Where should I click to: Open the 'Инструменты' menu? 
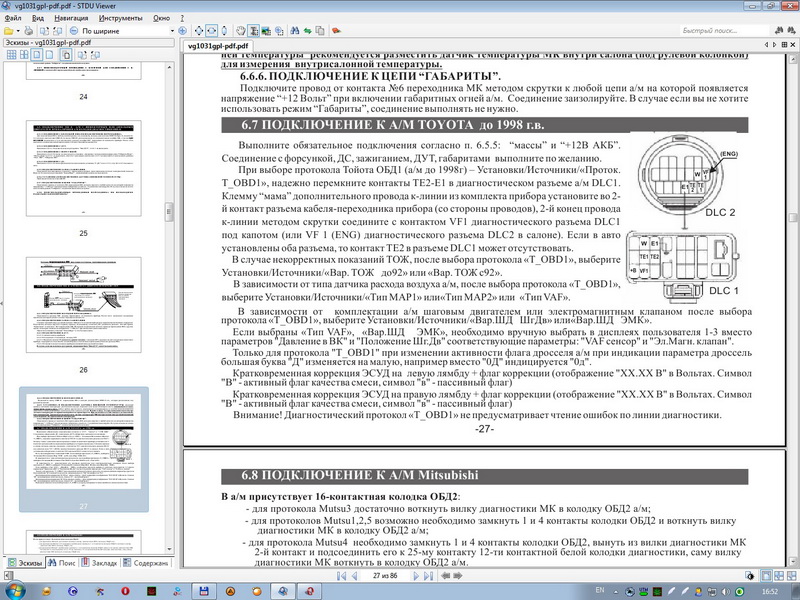[x=120, y=18]
